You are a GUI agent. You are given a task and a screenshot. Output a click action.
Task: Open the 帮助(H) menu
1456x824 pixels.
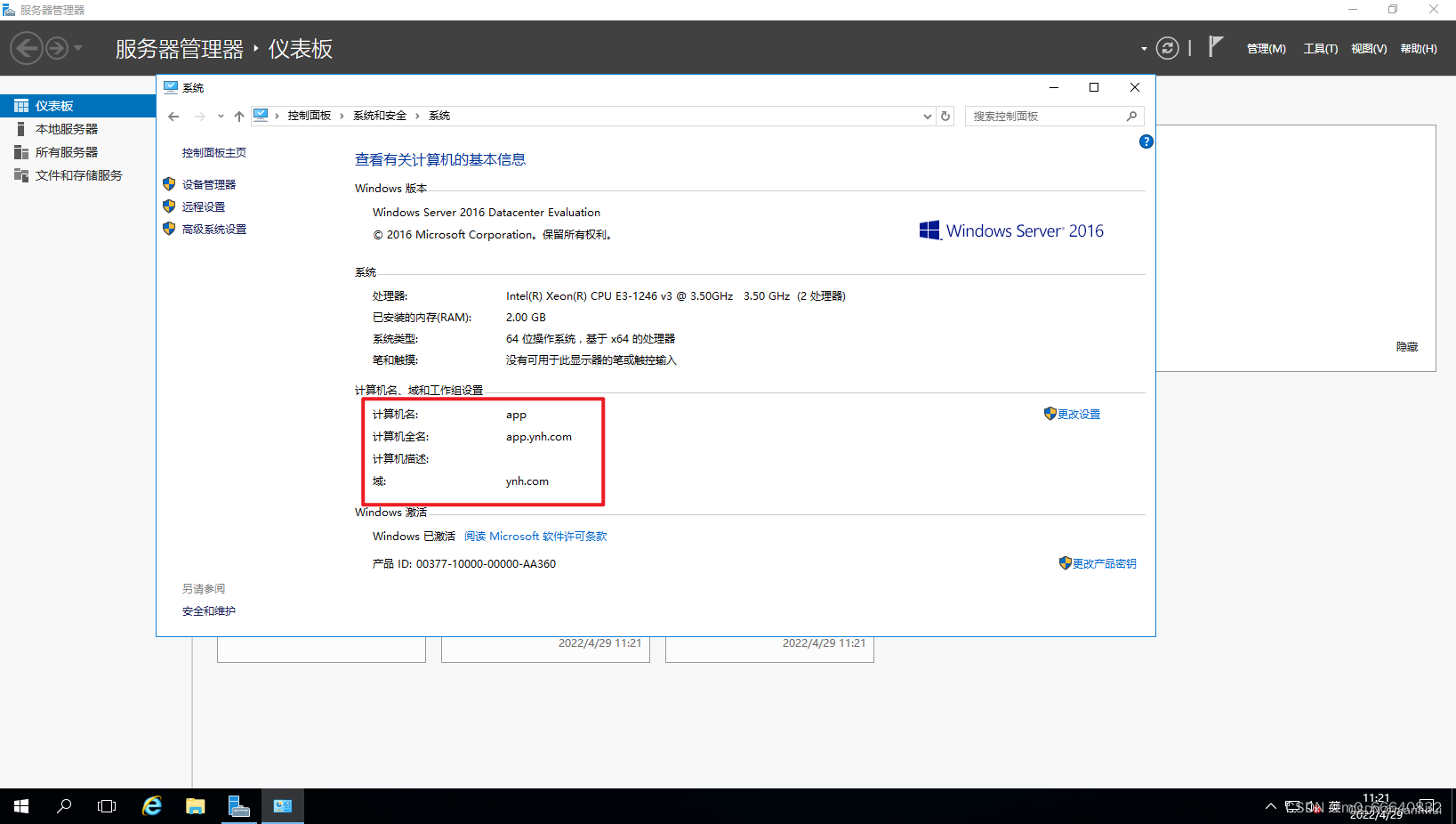(x=1419, y=49)
